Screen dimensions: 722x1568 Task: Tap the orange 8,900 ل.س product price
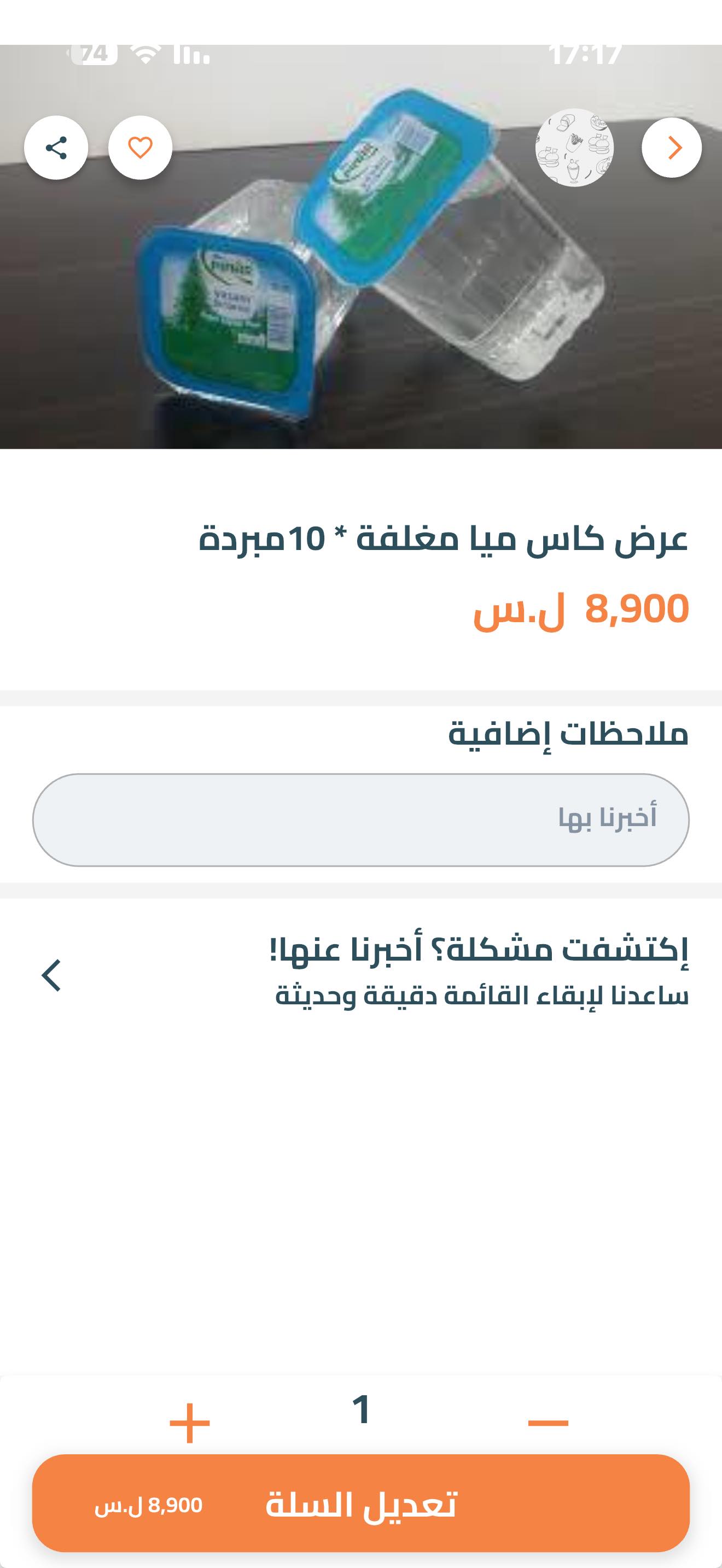click(581, 609)
